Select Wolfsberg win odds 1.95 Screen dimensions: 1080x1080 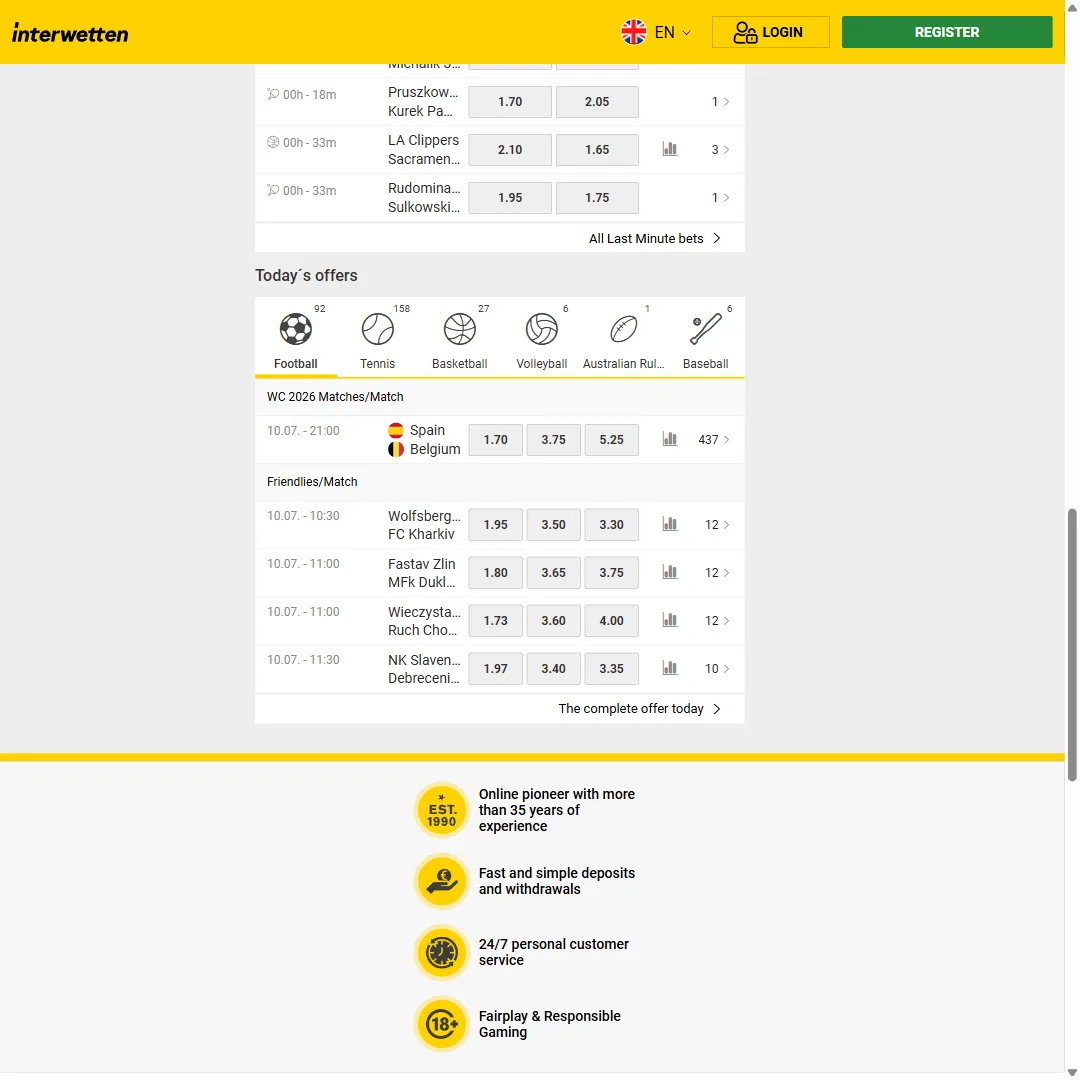click(495, 525)
